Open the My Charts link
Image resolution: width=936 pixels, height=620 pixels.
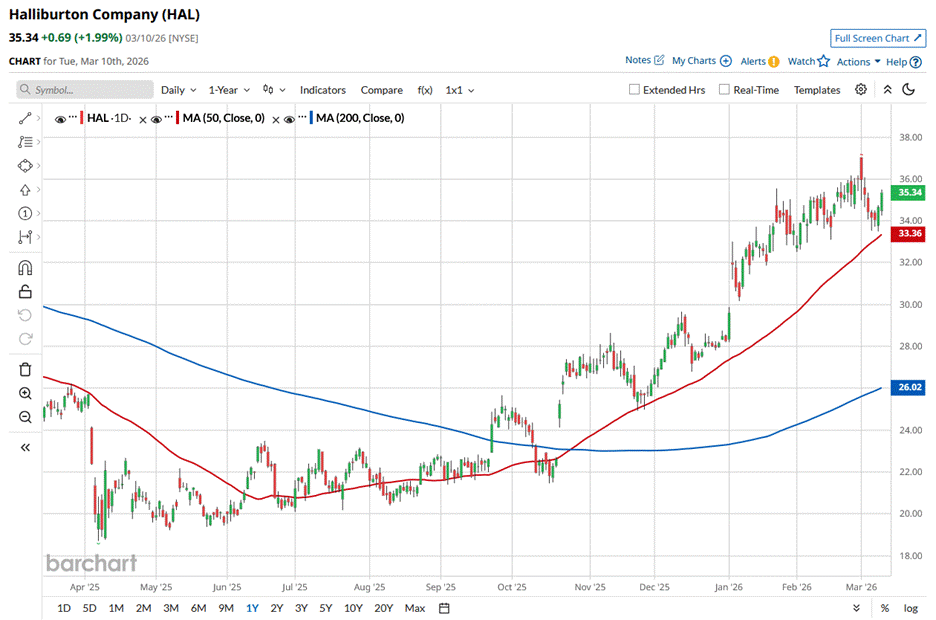point(701,61)
